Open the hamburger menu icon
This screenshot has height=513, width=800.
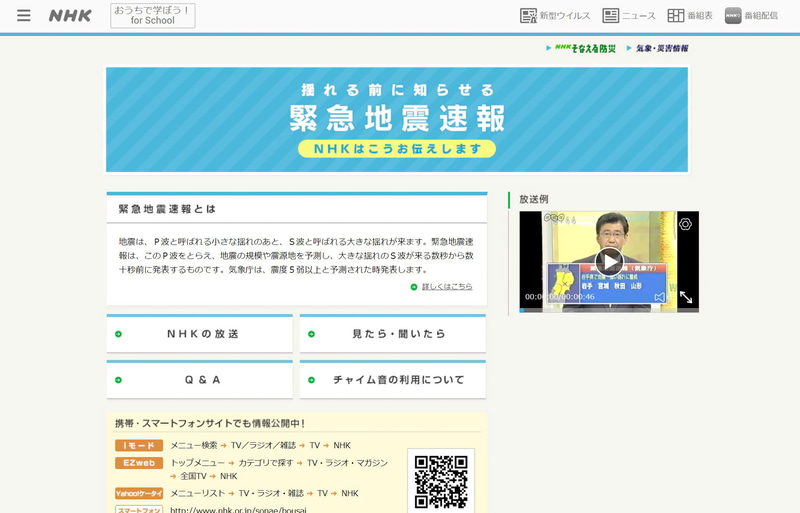(23, 15)
